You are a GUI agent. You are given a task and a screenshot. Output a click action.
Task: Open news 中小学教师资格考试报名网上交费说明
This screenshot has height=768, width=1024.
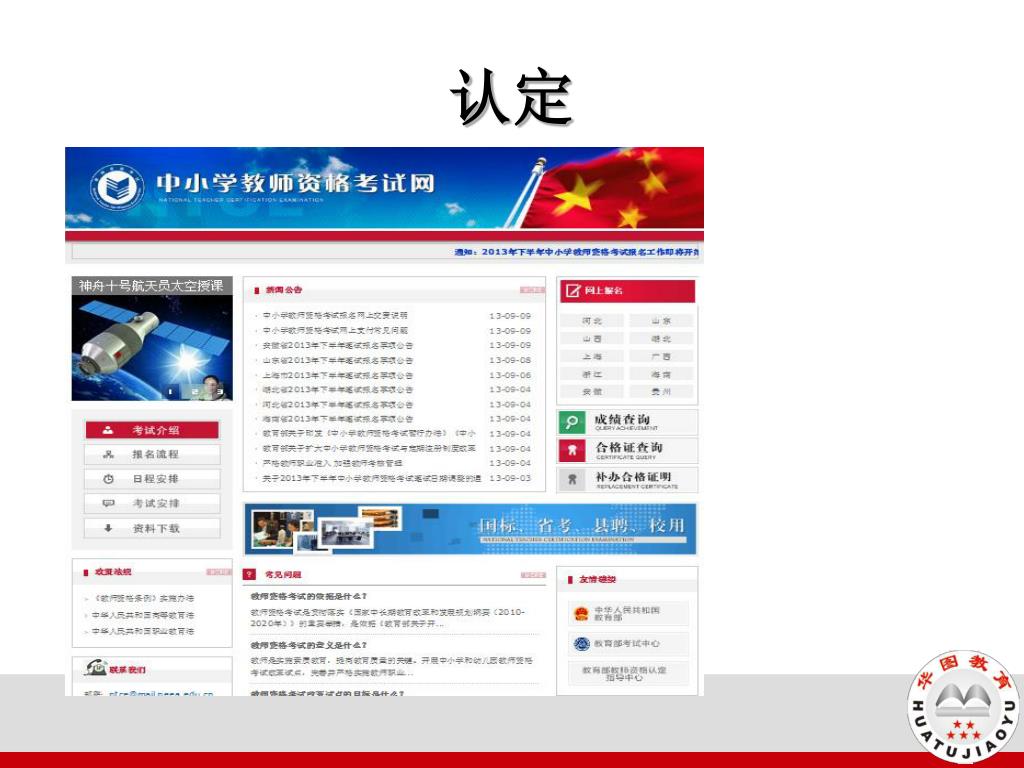click(335, 315)
